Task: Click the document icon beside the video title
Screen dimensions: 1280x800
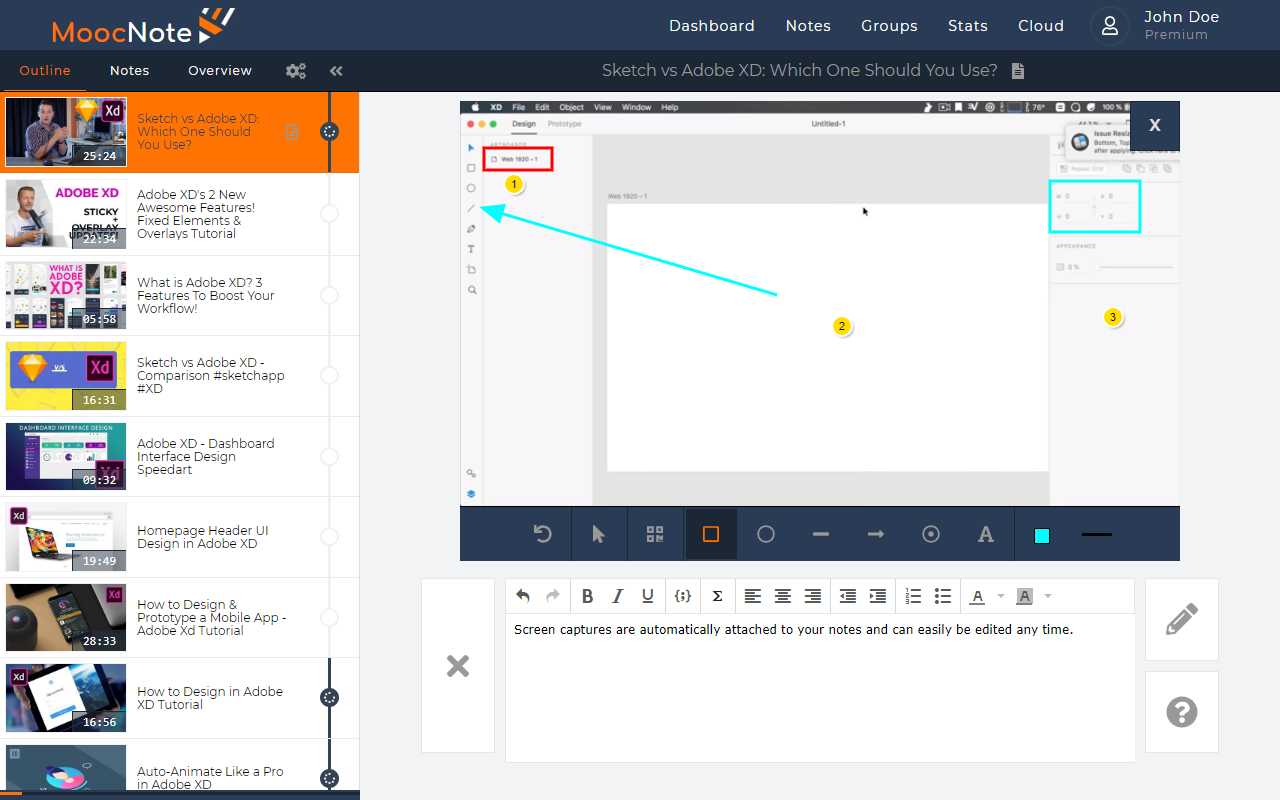Action: 1018,71
